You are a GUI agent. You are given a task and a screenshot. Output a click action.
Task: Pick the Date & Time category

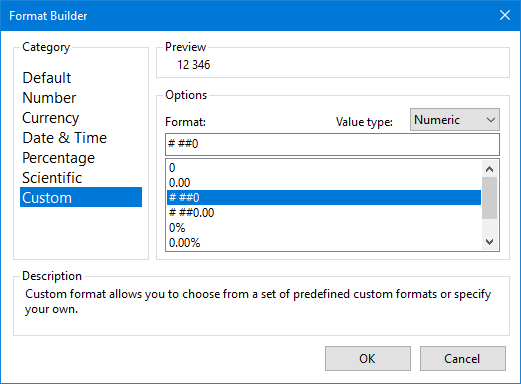coord(81,138)
